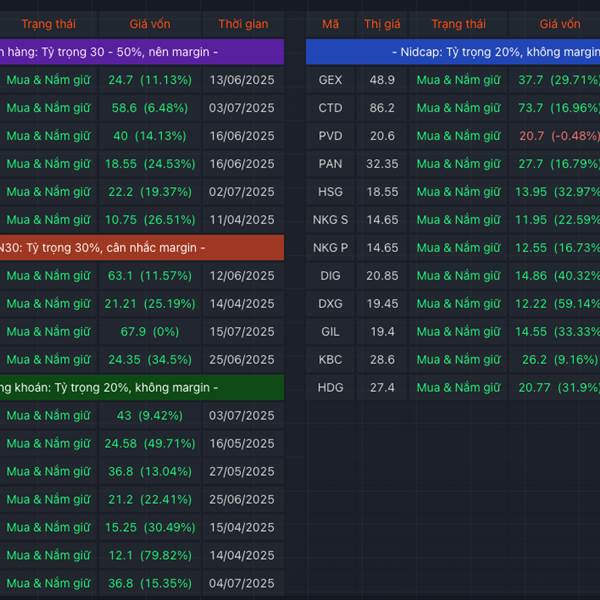Click the DXG ticker code
The width and height of the screenshot is (600, 600).
tap(330, 303)
